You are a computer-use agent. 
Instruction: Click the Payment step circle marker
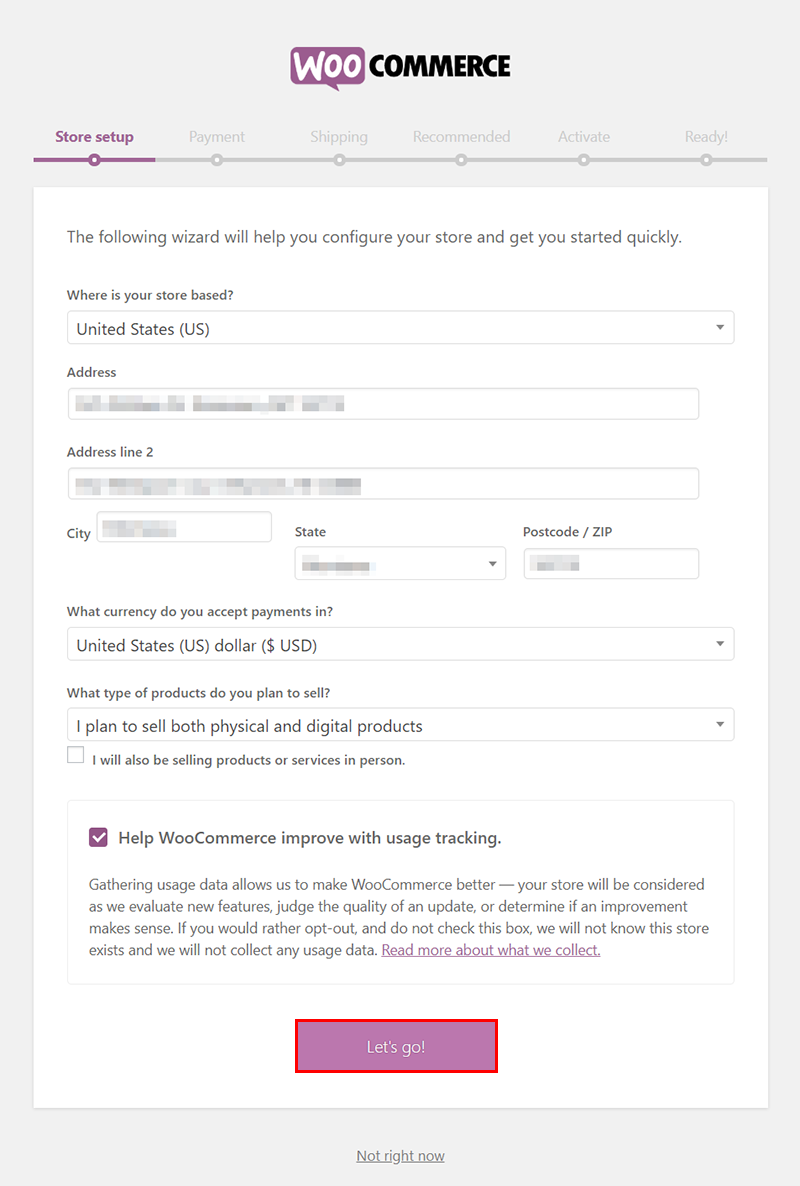217,160
